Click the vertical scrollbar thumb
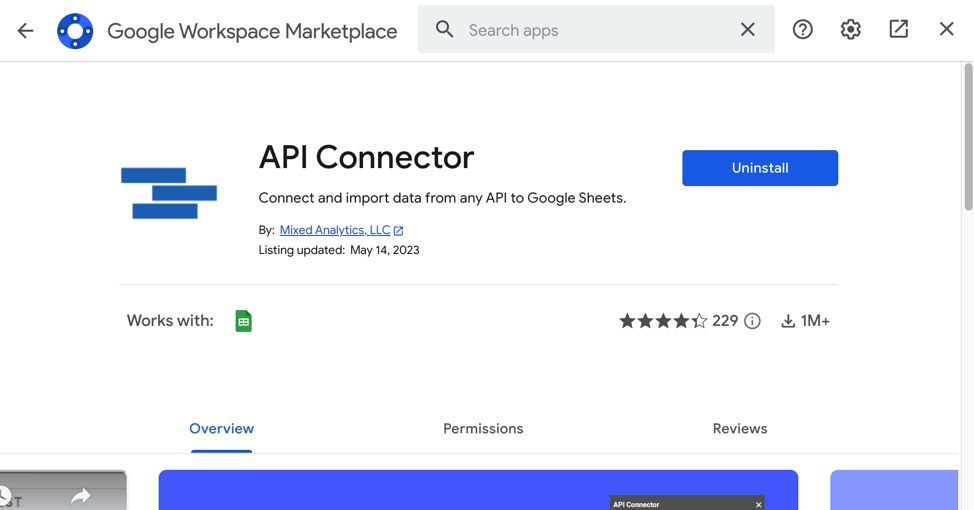The width and height of the screenshot is (974, 510). 968,137
